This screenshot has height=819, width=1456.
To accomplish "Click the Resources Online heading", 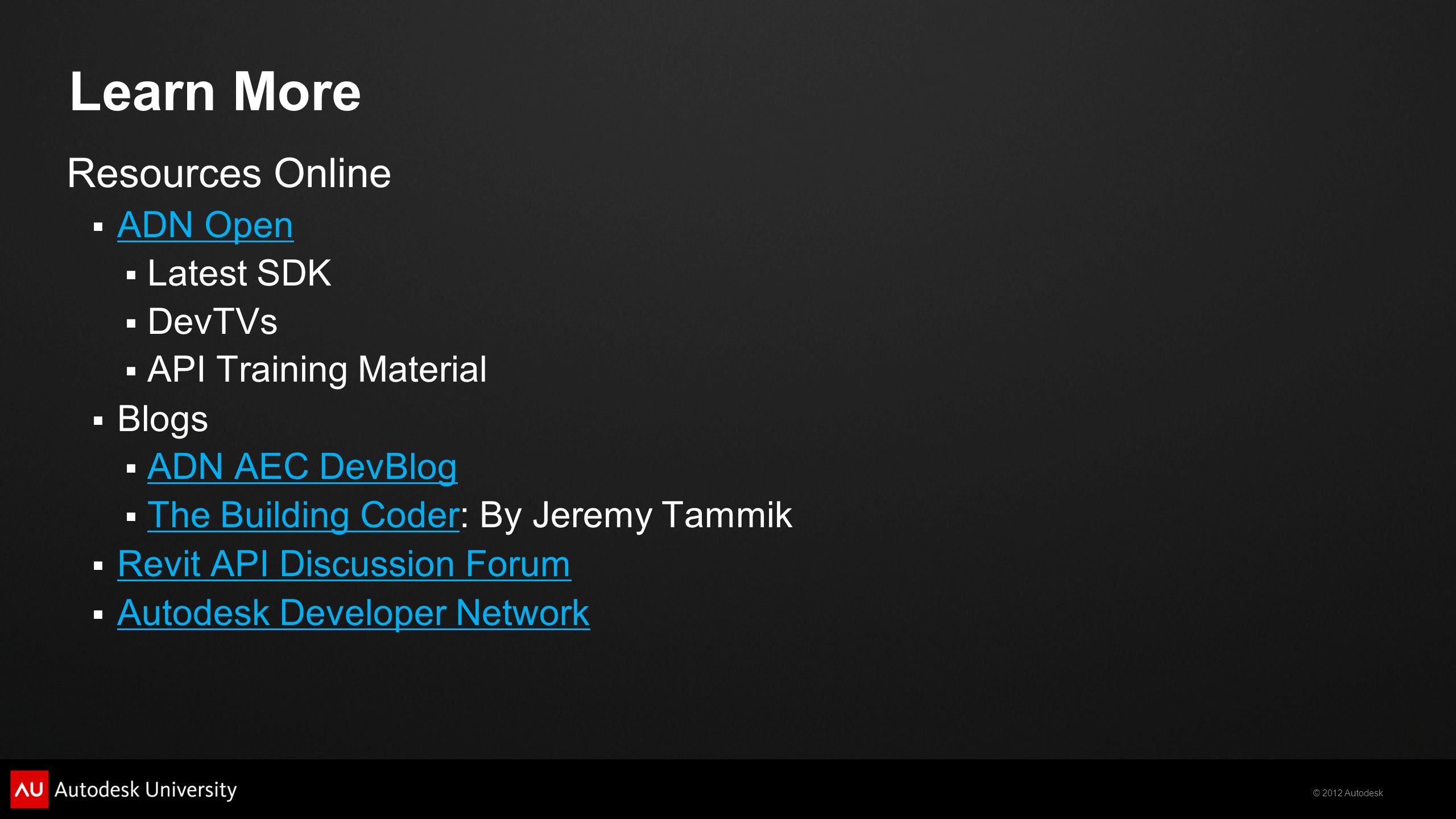I will pos(229,173).
